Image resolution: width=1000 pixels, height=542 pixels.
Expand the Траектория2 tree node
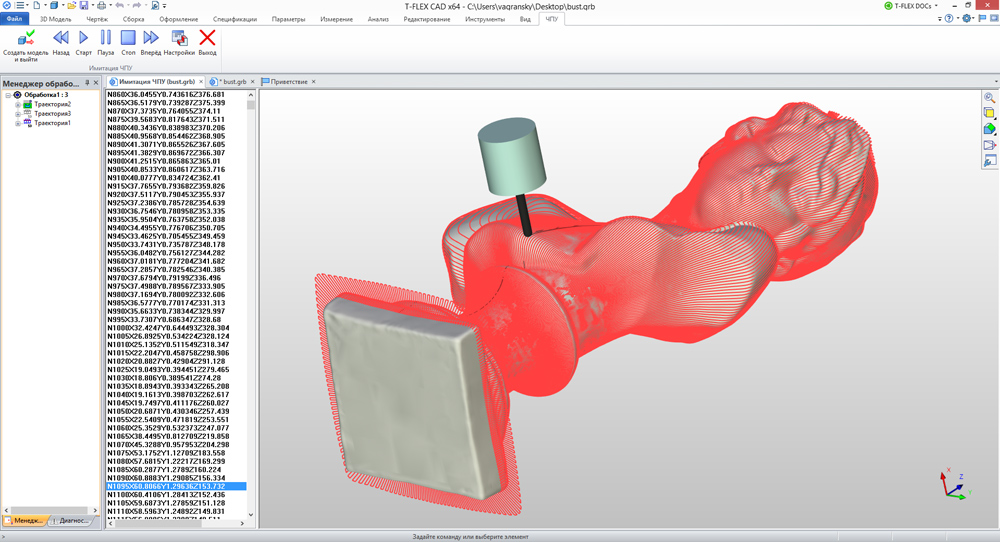(x=18, y=105)
